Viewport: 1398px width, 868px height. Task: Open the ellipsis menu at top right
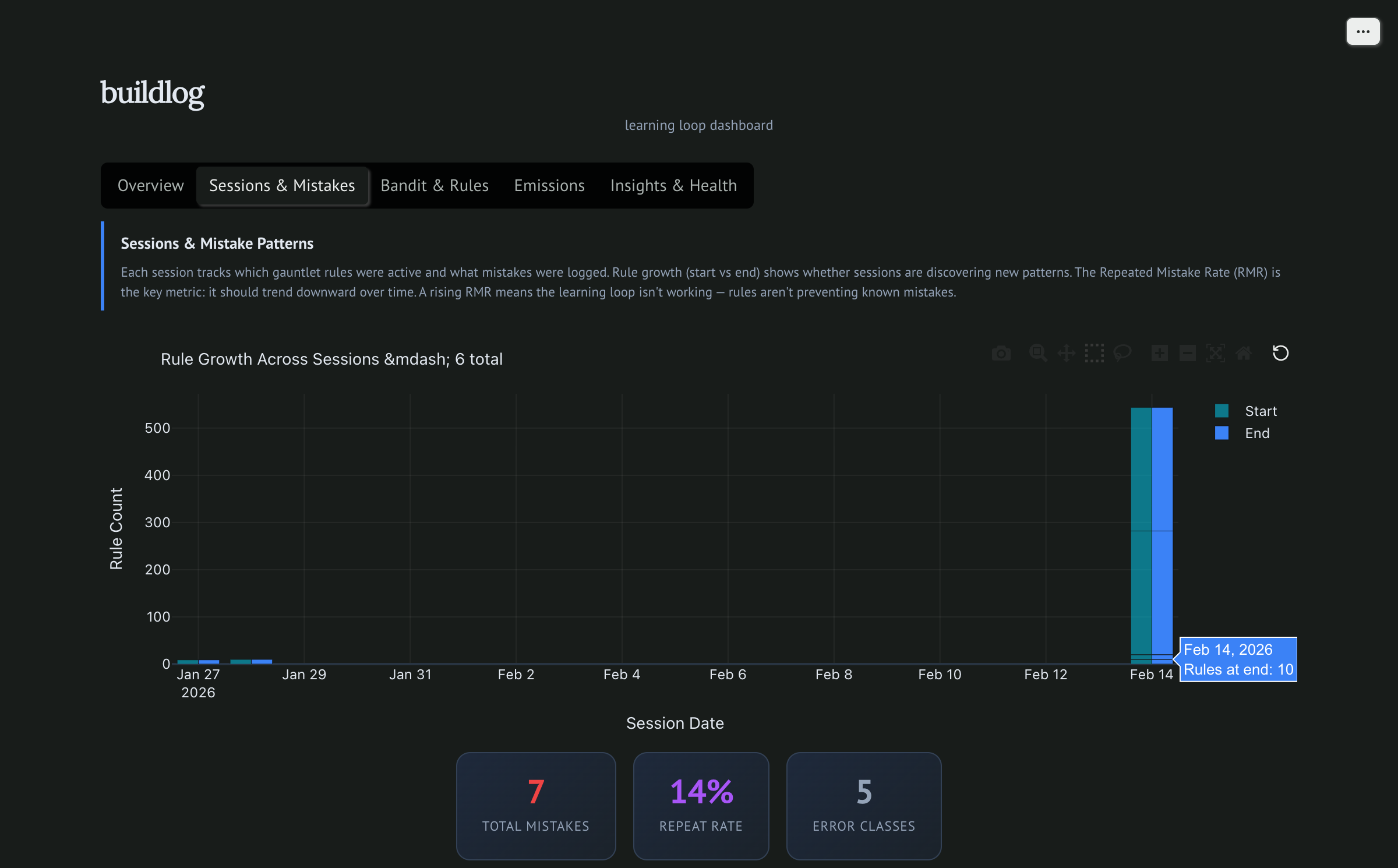1363,31
